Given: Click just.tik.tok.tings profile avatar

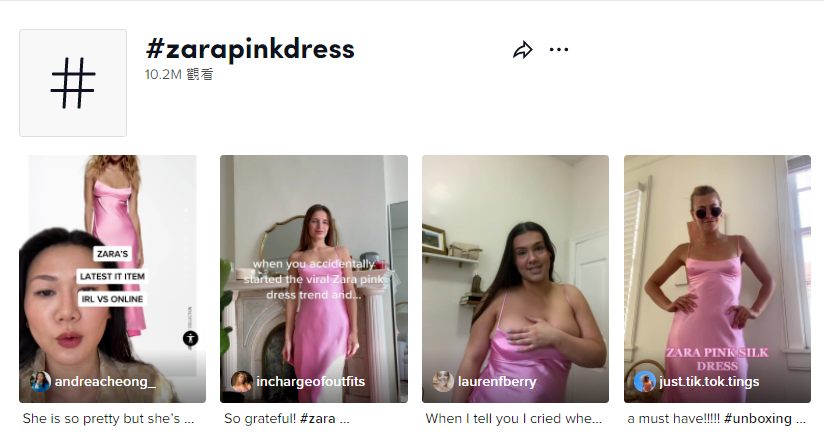Looking at the screenshot, I should pyautogui.click(x=645, y=381).
